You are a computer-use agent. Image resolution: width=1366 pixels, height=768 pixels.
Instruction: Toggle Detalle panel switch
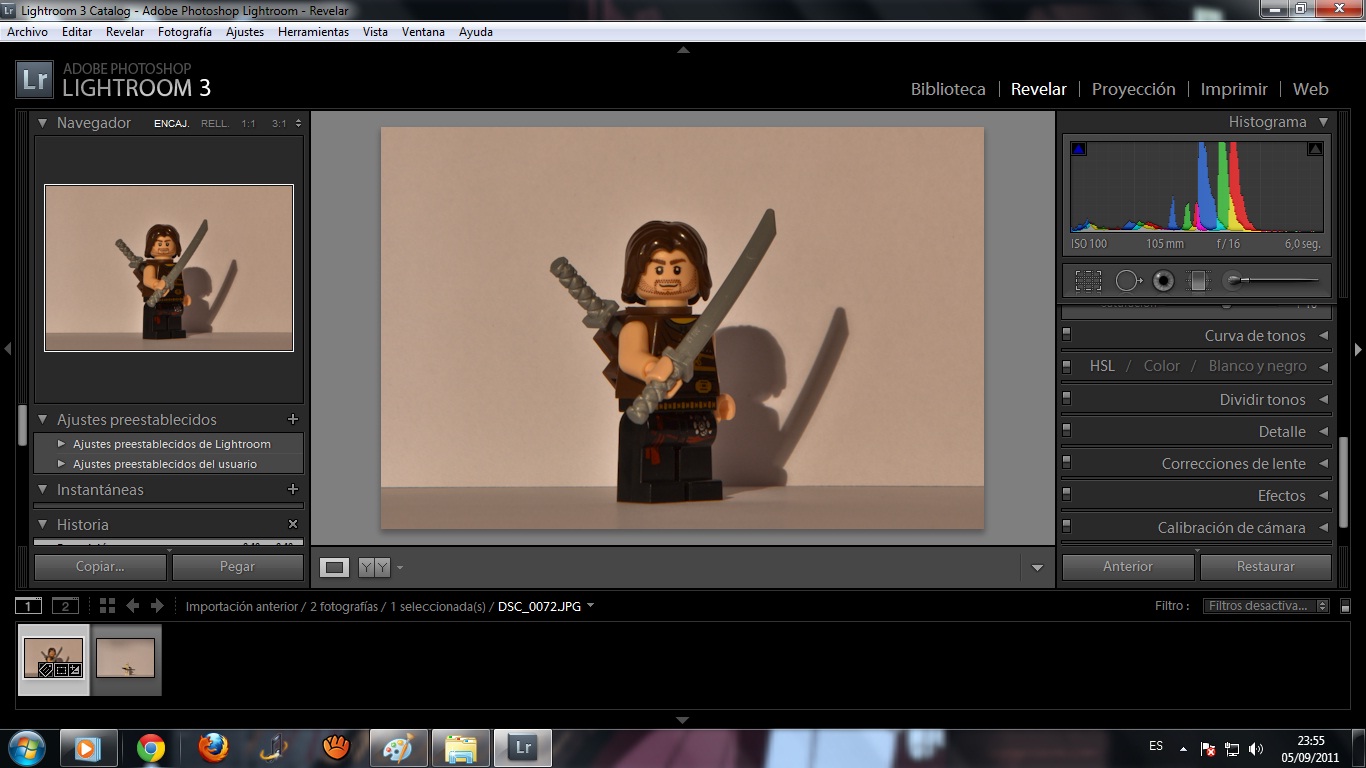click(x=1066, y=430)
